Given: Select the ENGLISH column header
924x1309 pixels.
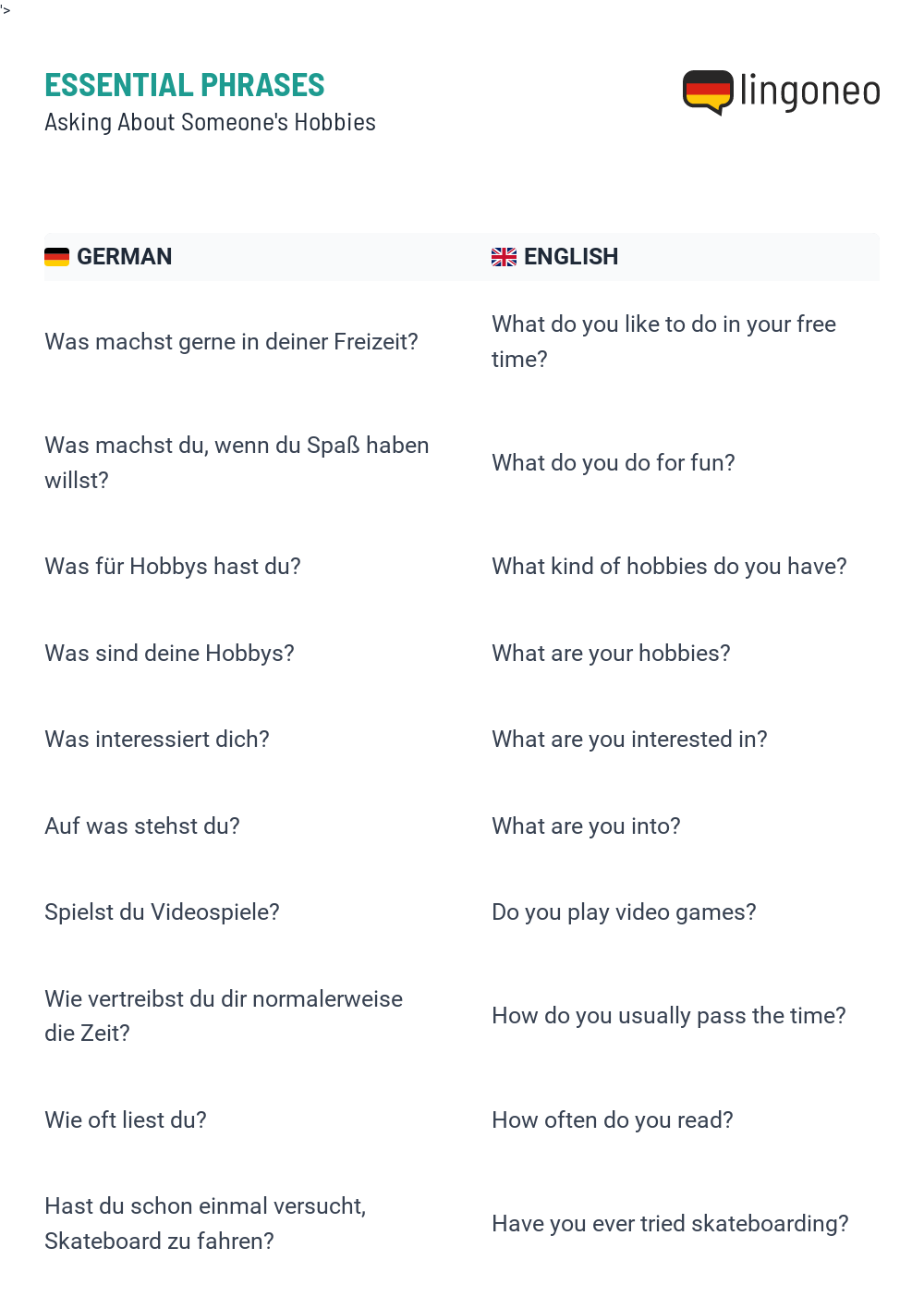Looking at the screenshot, I should pos(571,257).
